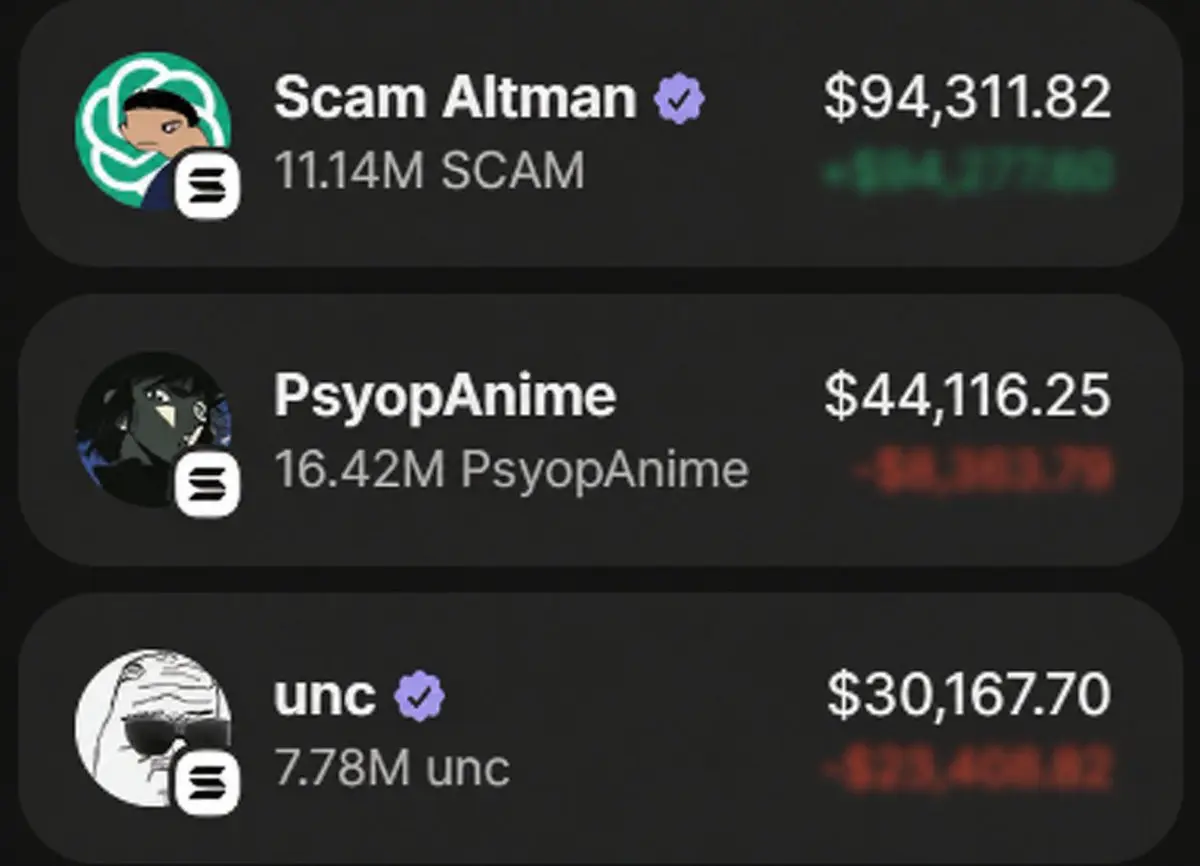Click the 11.14M SCAM balance text

pos(429,171)
